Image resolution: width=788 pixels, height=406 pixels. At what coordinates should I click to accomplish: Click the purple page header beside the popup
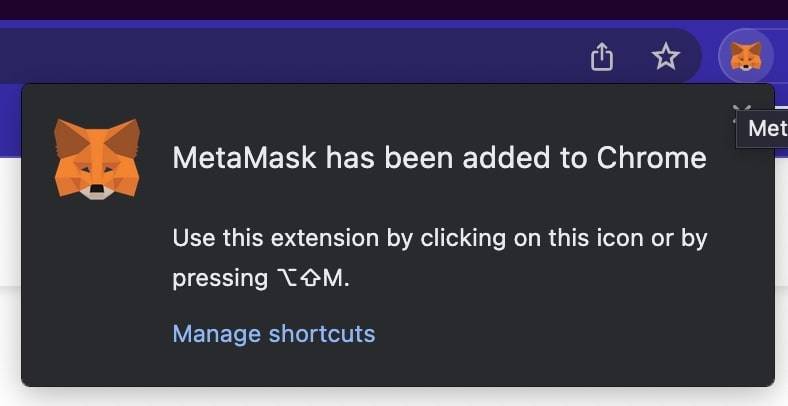point(10,121)
